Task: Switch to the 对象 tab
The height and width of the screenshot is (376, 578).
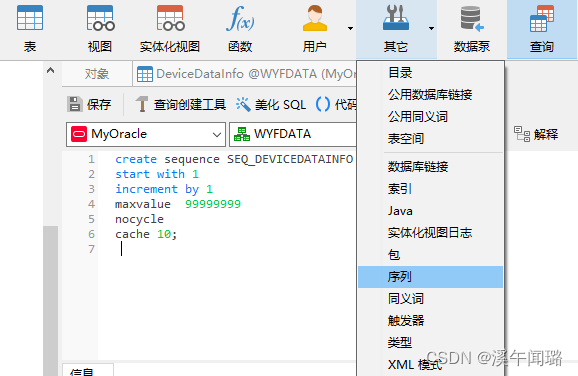Action: (x=97, y=74)
